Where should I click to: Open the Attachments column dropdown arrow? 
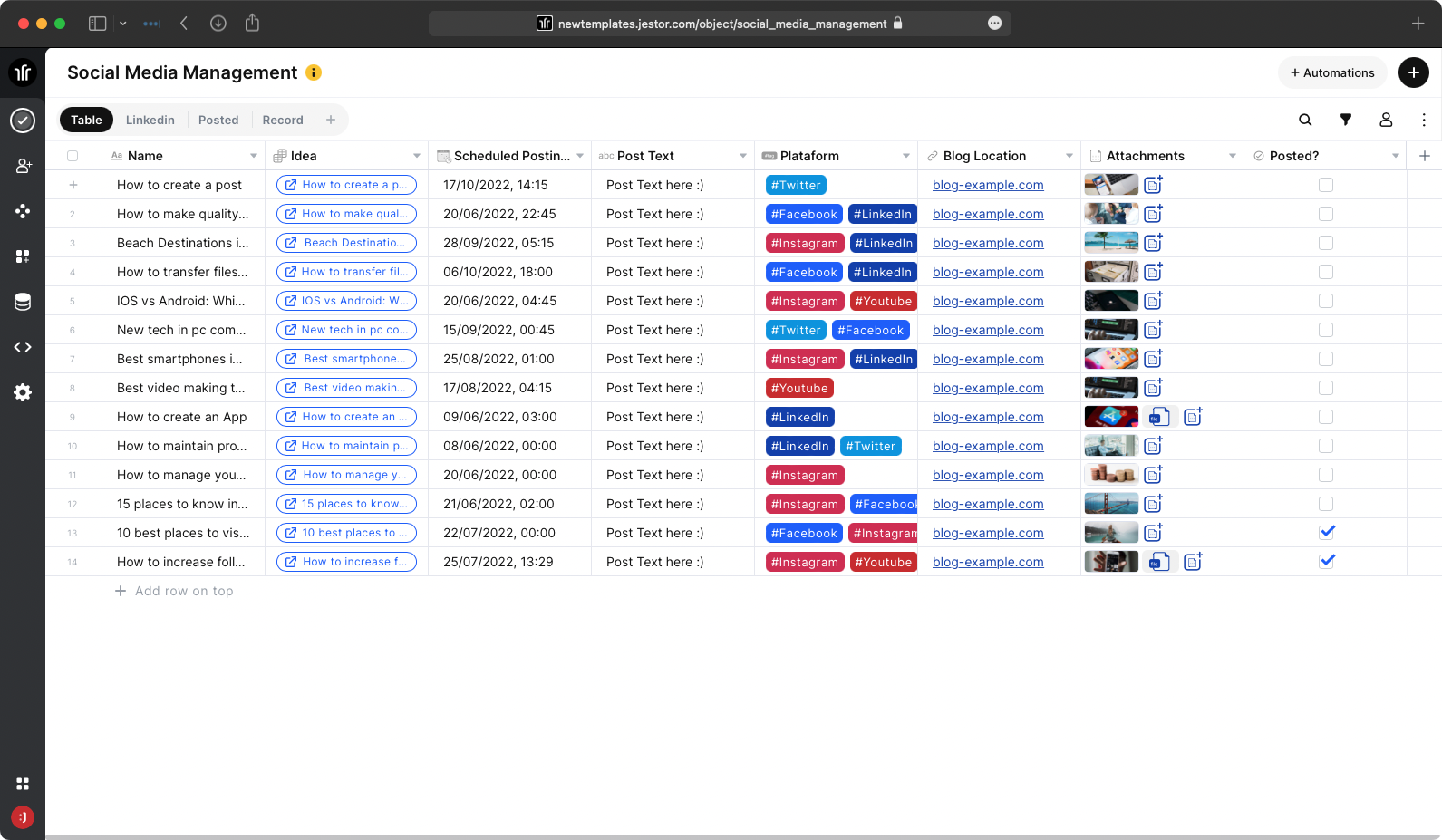pyautogui.click(x=1233, y=156)
